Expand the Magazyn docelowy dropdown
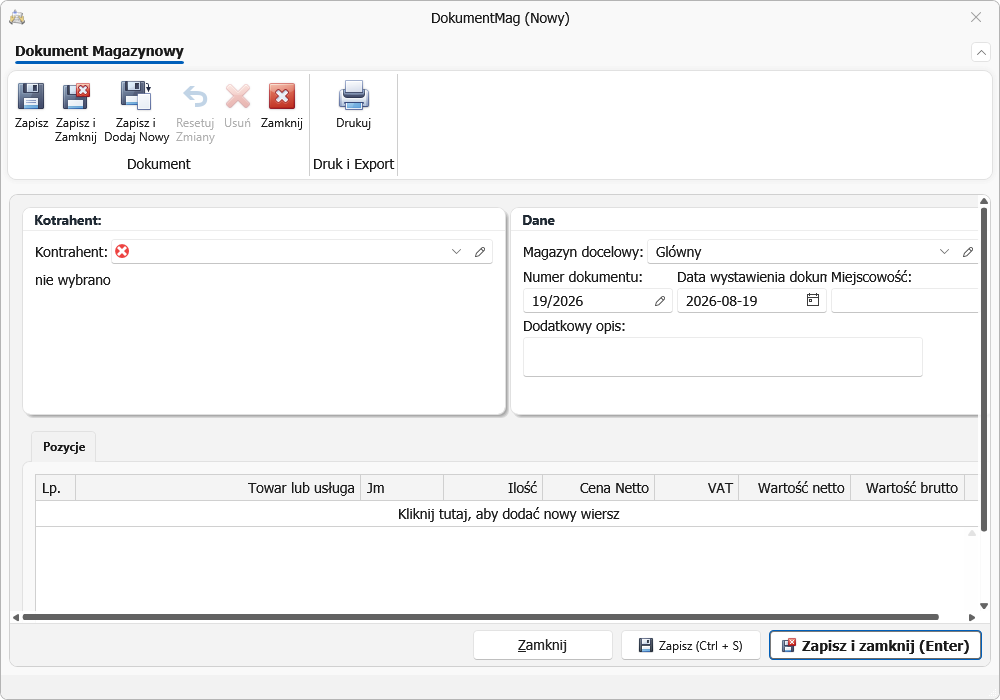The width and height of the screenshot is (1000, 700). click(x=945, y=252)
